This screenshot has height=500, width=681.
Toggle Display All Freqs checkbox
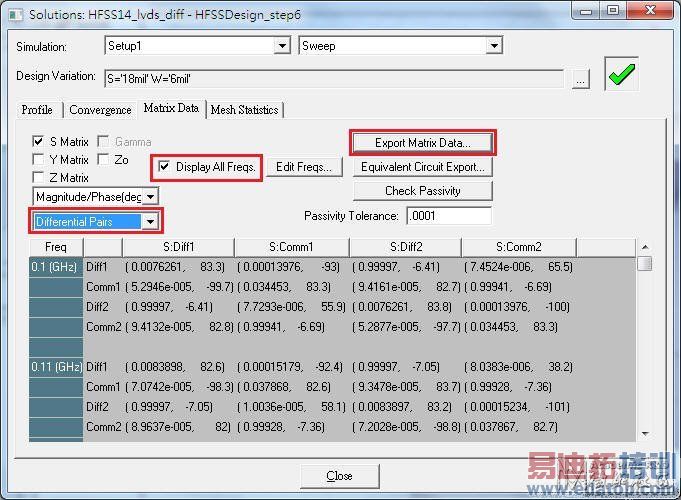pyautogui.click(x=164, y=166)
